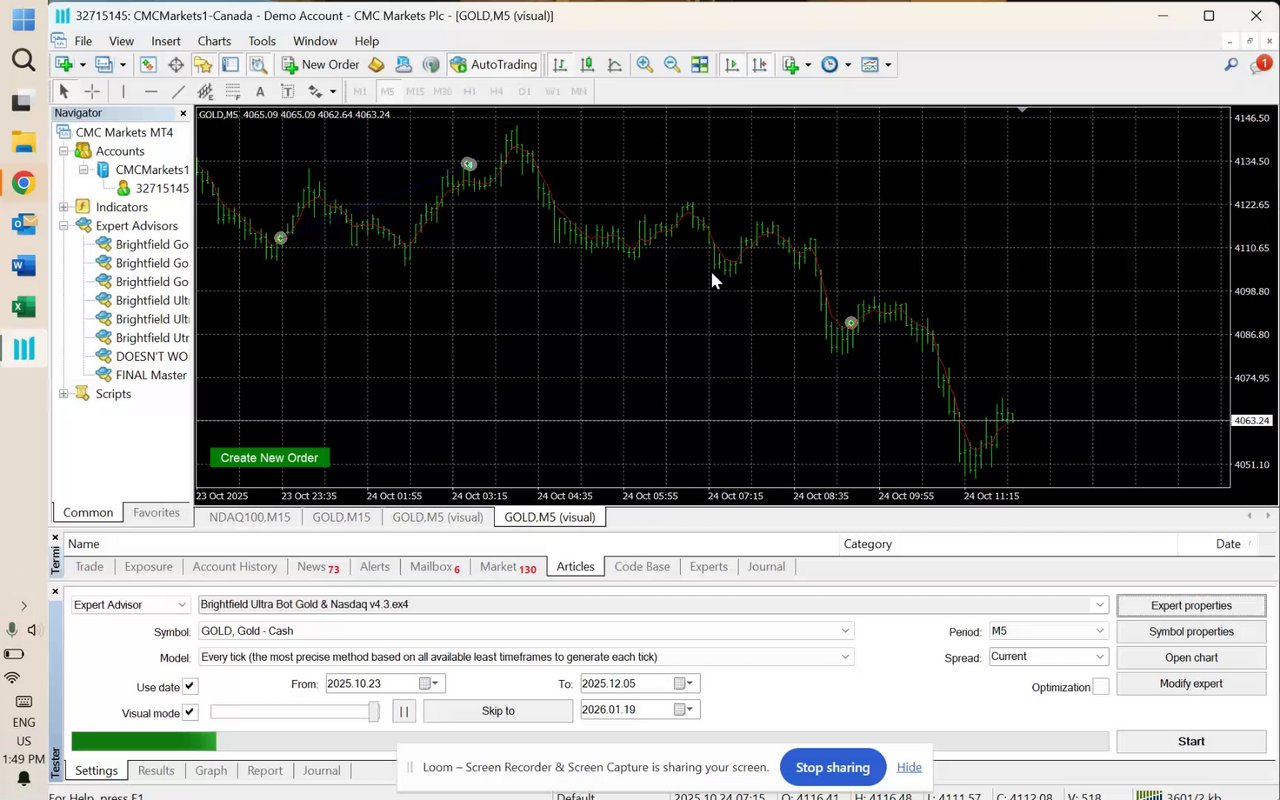This screenshot has width=1280, height=800.
Task: Switch to the NDAQ100,M15 chart tab
Action: [x=250, y=517]
